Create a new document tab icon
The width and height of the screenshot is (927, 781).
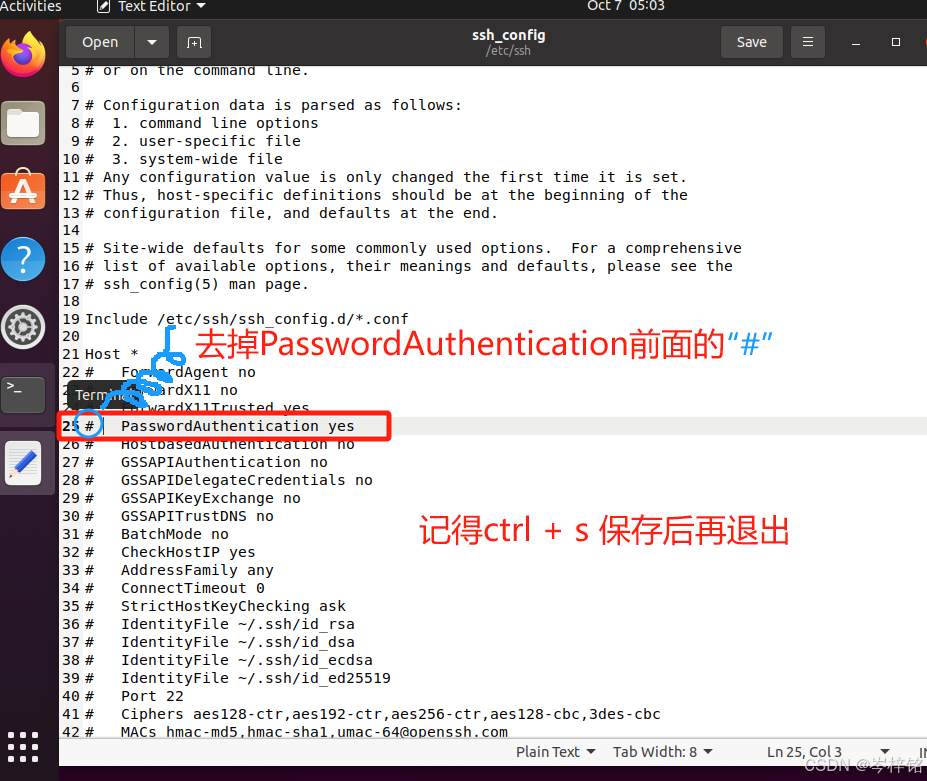click(x=195, y=43)
